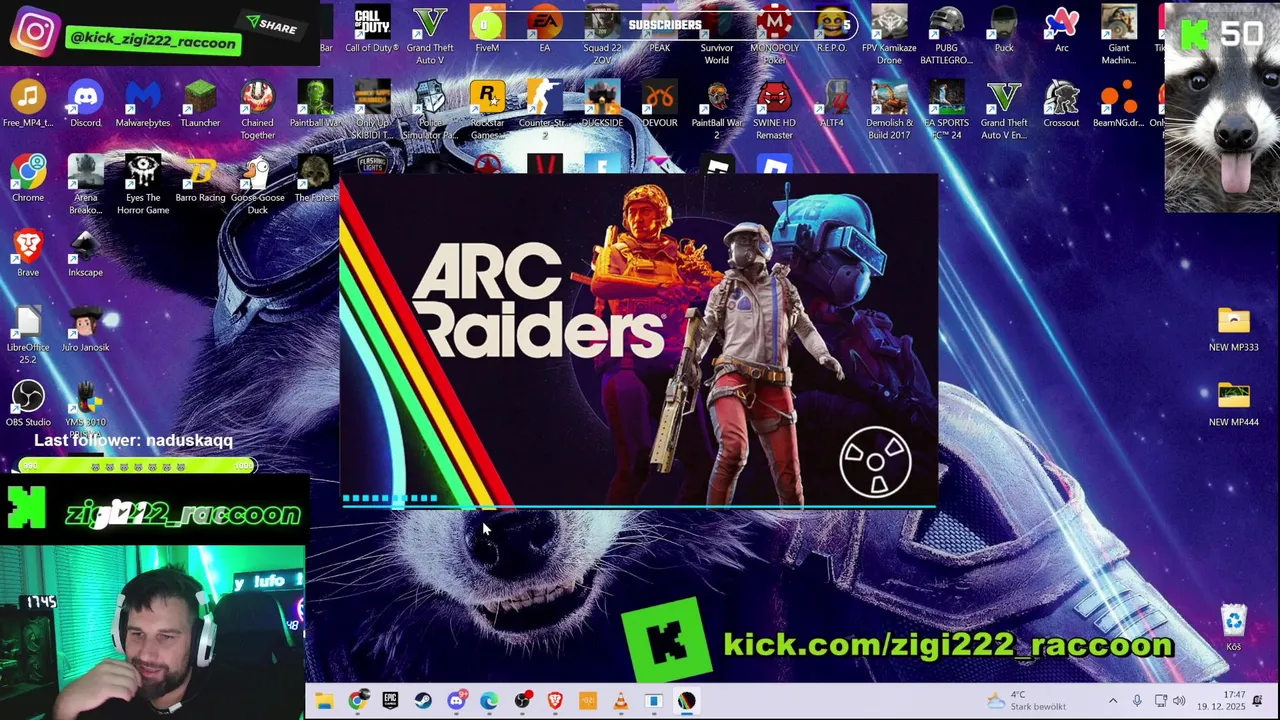Open the Brave browser desktop icon
The height and width of the screenshot is (720, 1280).
tap(28, 254)
